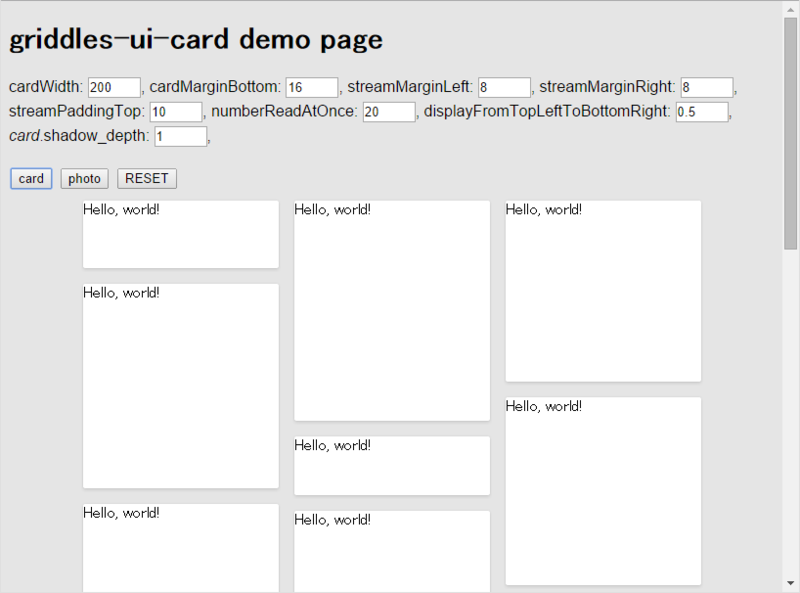Screen dimensions: 800x593
Task: Click the 'card.shadow_depth:' label text
Action: pyautogui.click(x=79, y=136)
